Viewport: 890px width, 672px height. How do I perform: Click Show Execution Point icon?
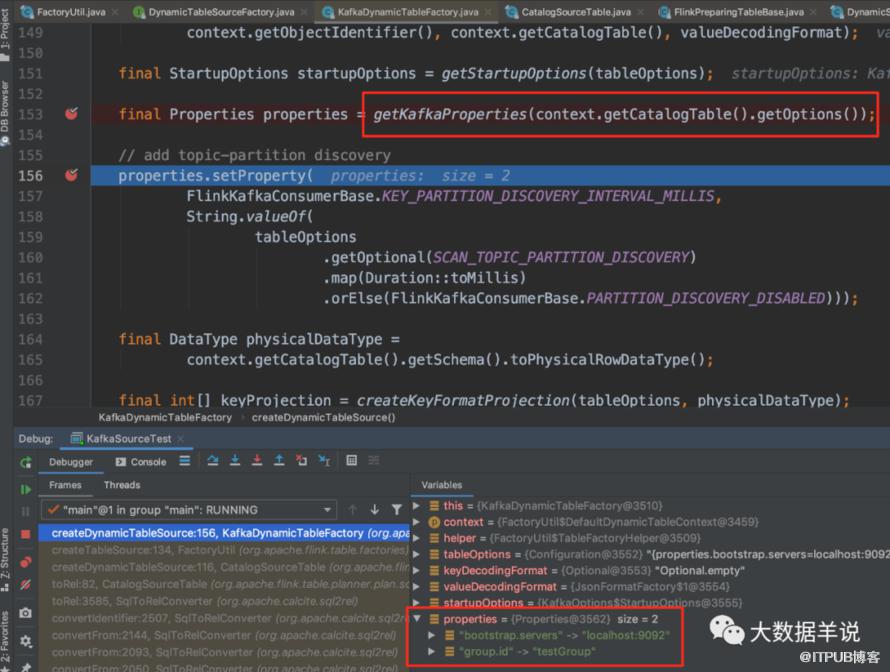(x=184, y=461)
